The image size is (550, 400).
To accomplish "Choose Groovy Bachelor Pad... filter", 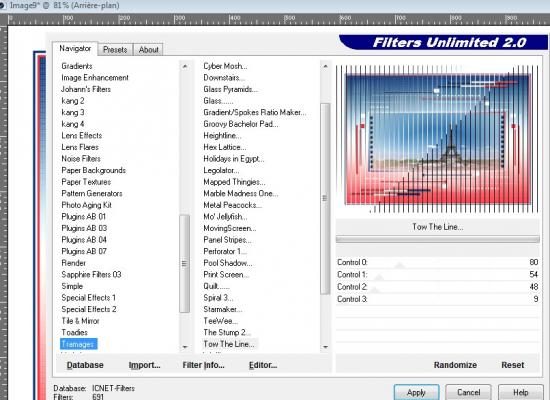I will 241,124.
